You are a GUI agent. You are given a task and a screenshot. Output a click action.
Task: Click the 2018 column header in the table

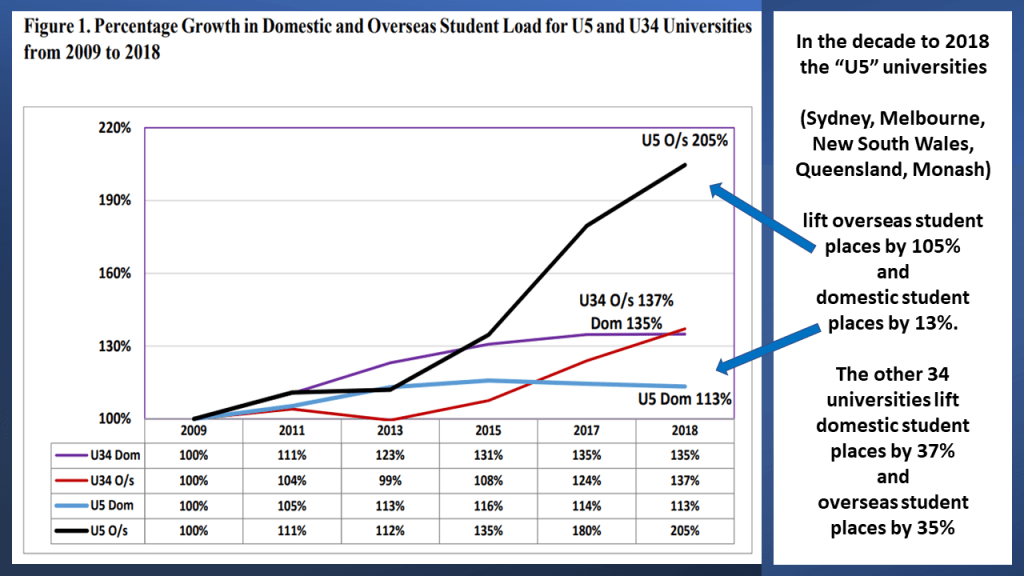(685, 431)
